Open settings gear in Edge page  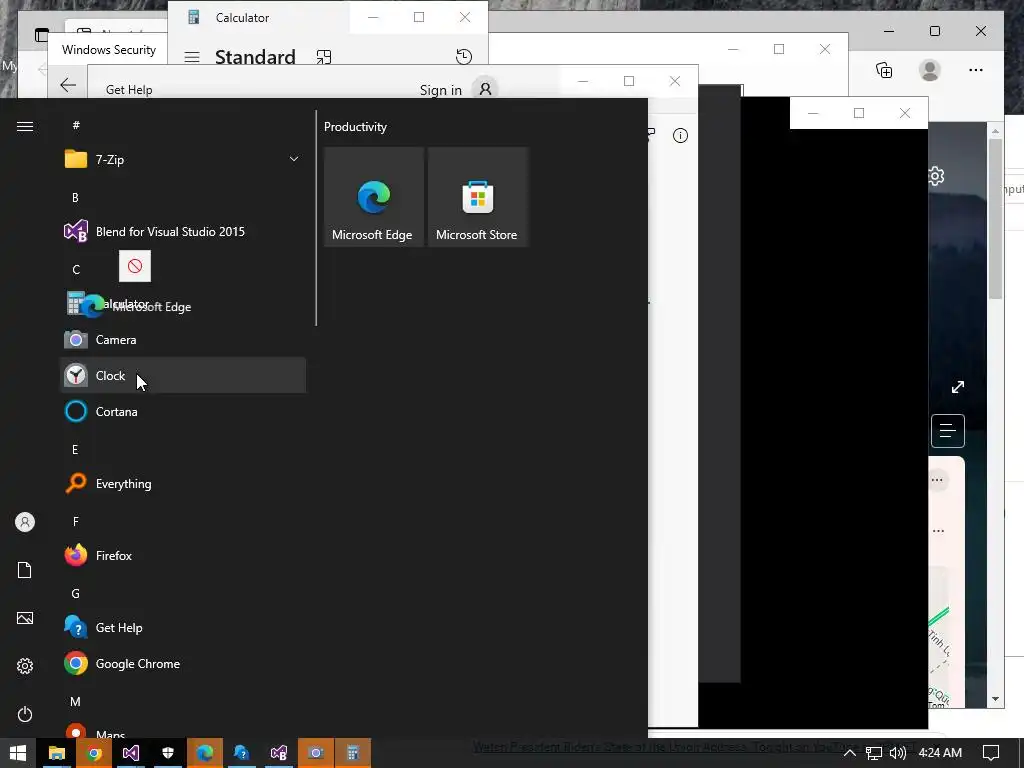[936, 176]
